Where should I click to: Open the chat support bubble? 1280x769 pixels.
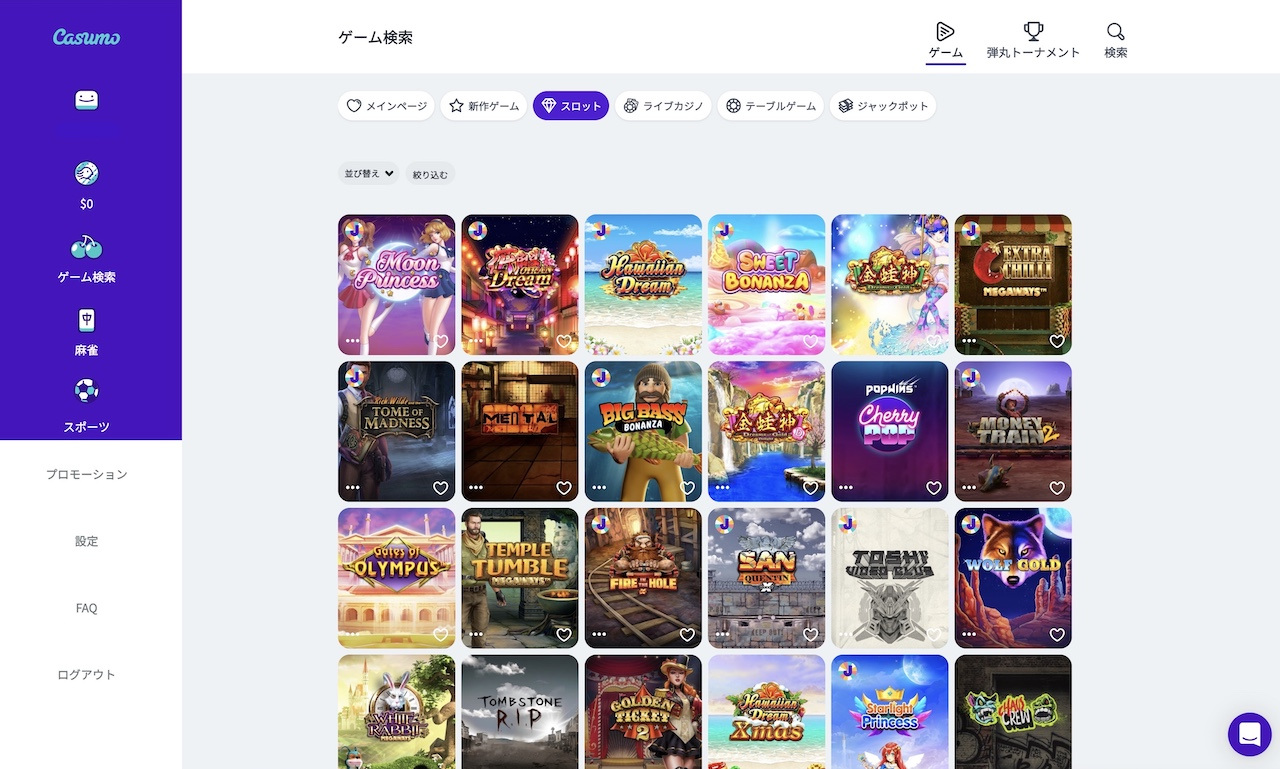pos(1249,735)
